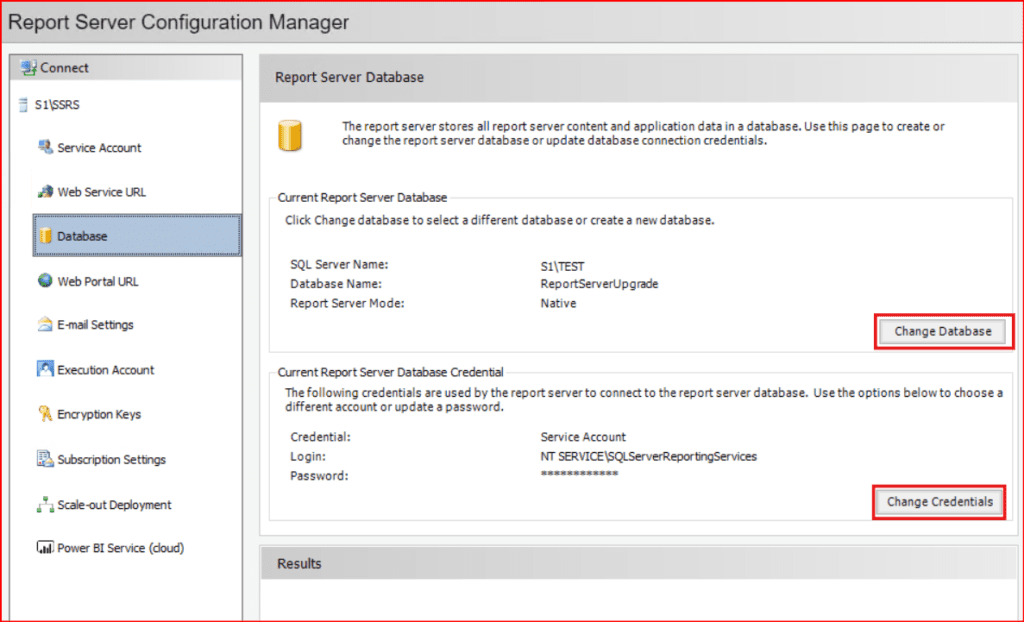Go to Encryption Keys settings

point(99,414)
